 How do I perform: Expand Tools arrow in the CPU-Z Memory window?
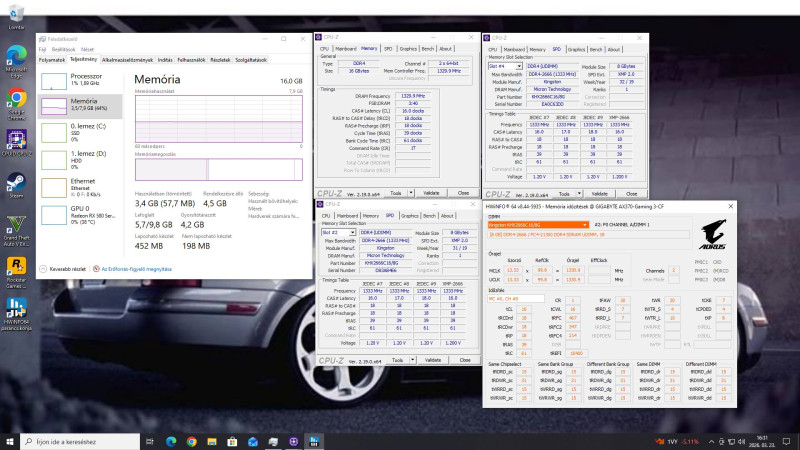pos(411,193)
